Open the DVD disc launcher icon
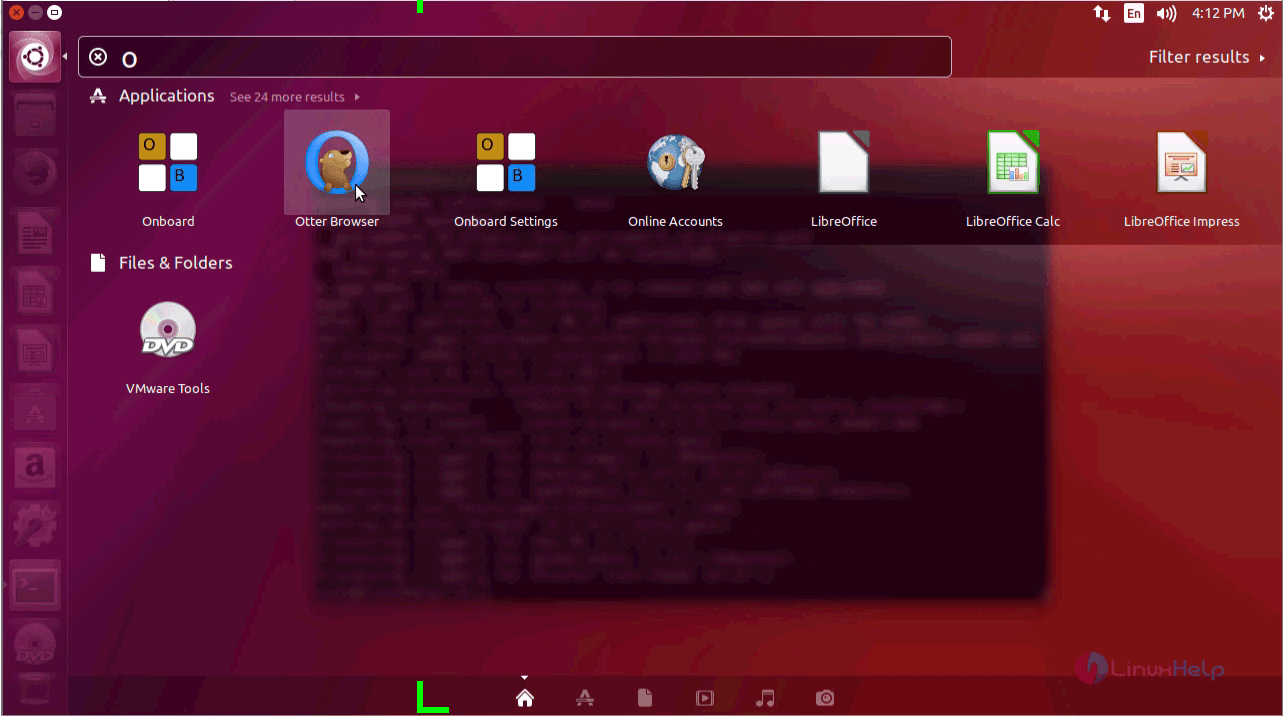Viewport: 1283px width, 716px height. [35, 645]
